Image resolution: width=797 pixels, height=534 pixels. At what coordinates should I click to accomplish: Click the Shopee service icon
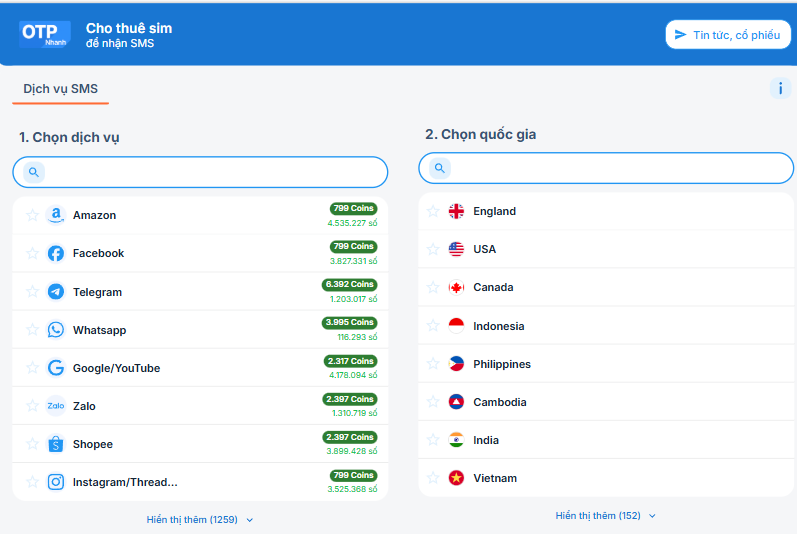click(56, 444)
